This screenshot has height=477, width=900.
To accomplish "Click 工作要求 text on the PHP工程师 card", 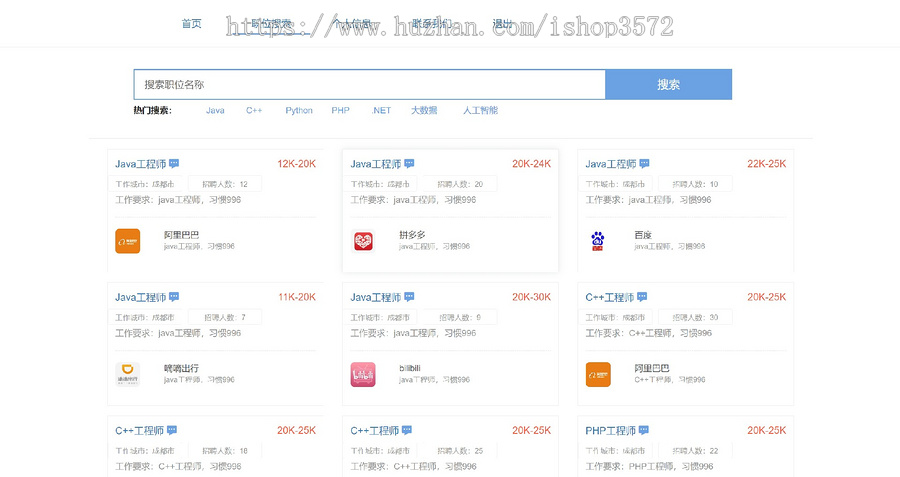I will 649,466.
